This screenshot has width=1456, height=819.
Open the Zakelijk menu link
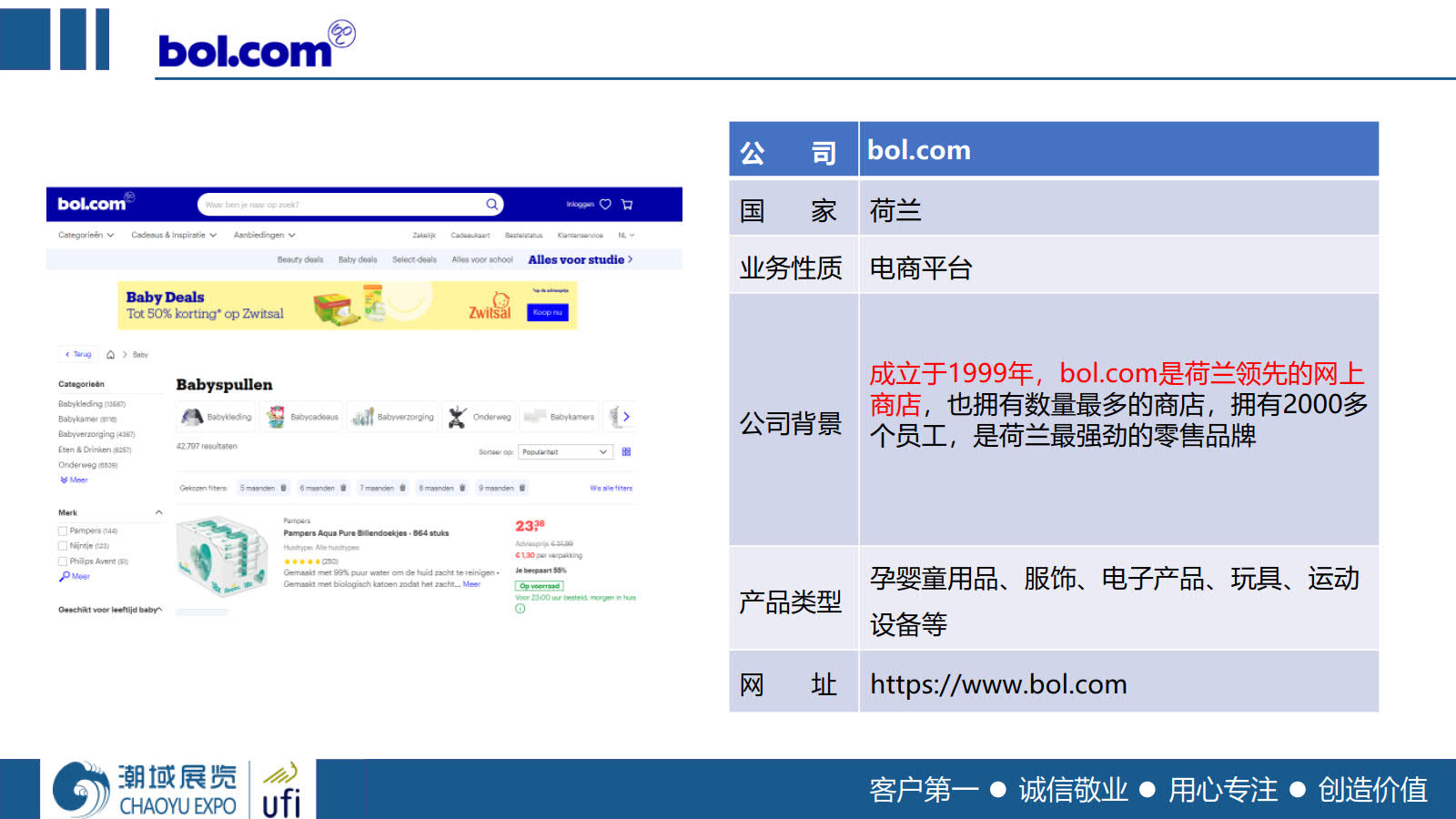click(x=424, y=236)
